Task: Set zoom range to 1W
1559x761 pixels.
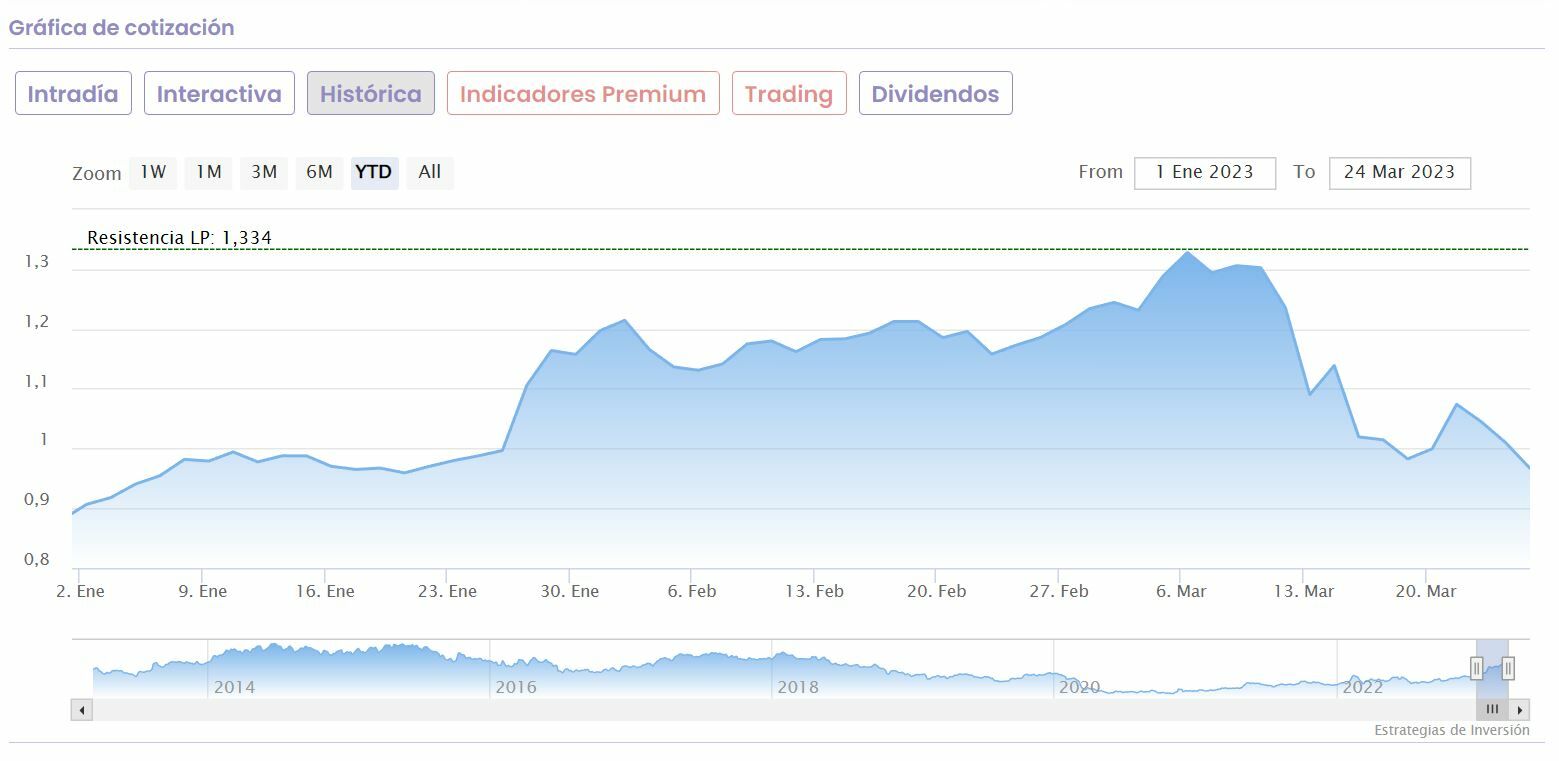Action: tap(153, 172)
